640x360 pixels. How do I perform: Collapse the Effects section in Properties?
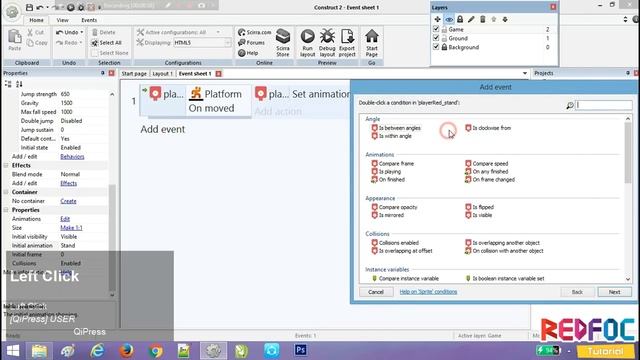[6, 165]
